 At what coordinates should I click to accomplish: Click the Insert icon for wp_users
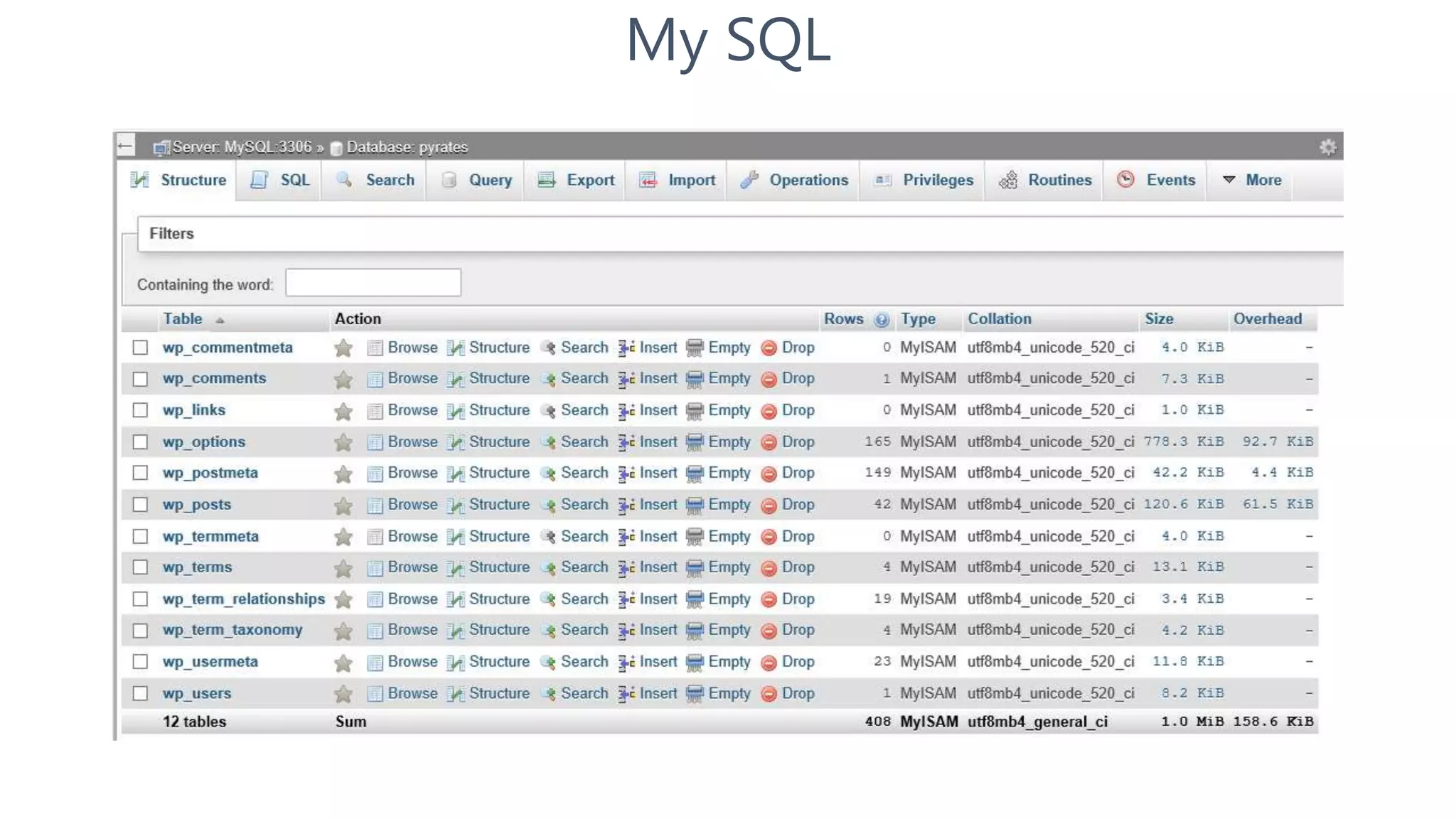pos(626,694)
